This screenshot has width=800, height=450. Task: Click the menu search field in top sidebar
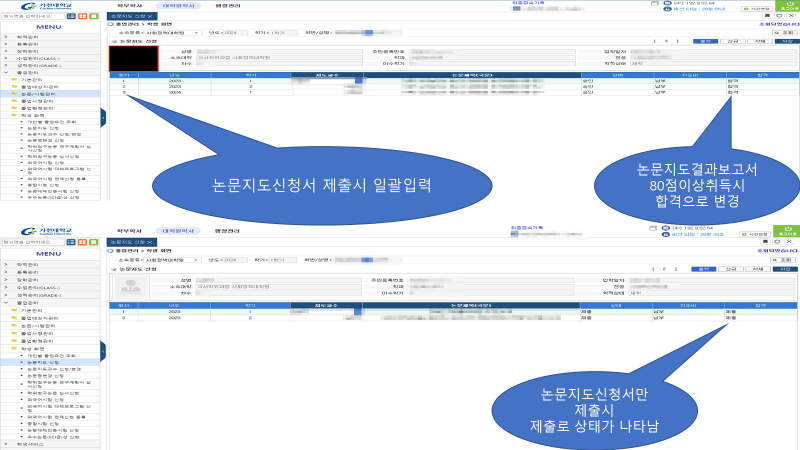pos(32,18)
